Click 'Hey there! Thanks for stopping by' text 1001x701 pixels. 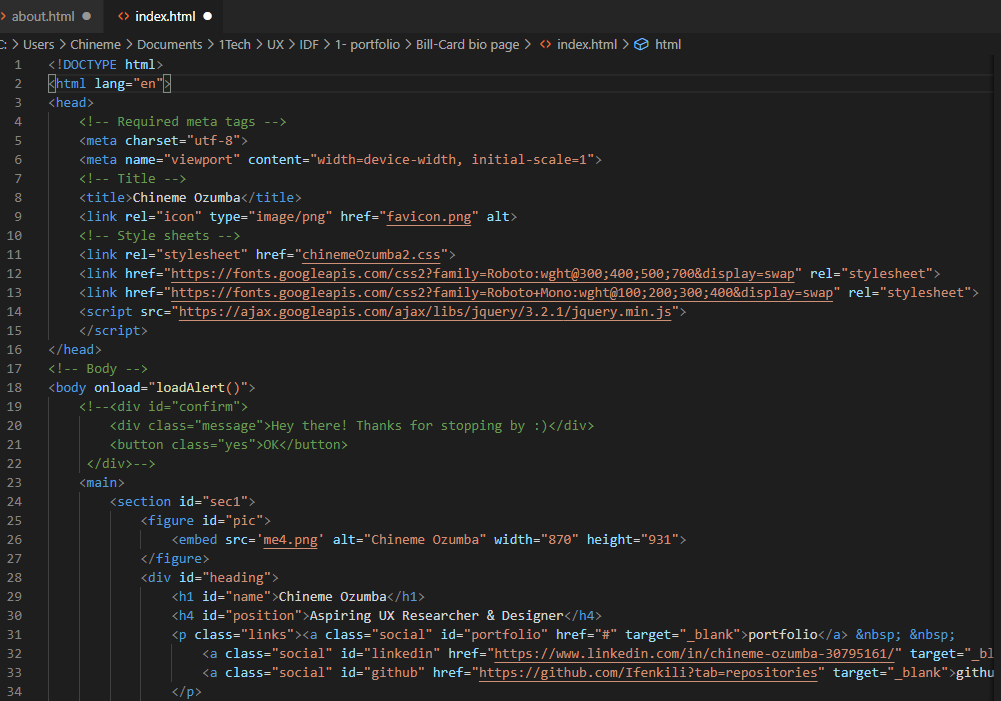pos(397,426)
